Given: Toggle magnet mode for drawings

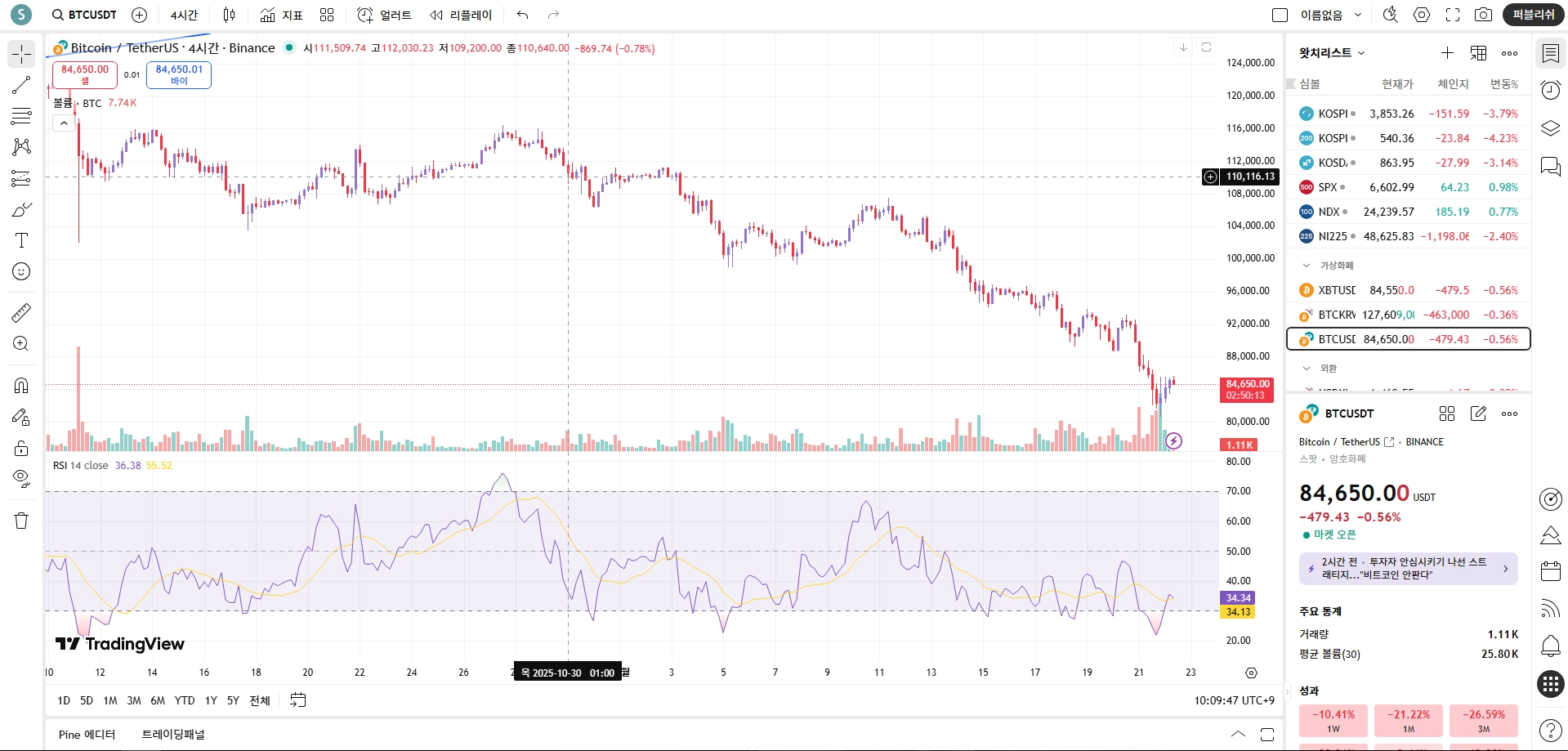Looking at the screenshot, I should 21,386.
